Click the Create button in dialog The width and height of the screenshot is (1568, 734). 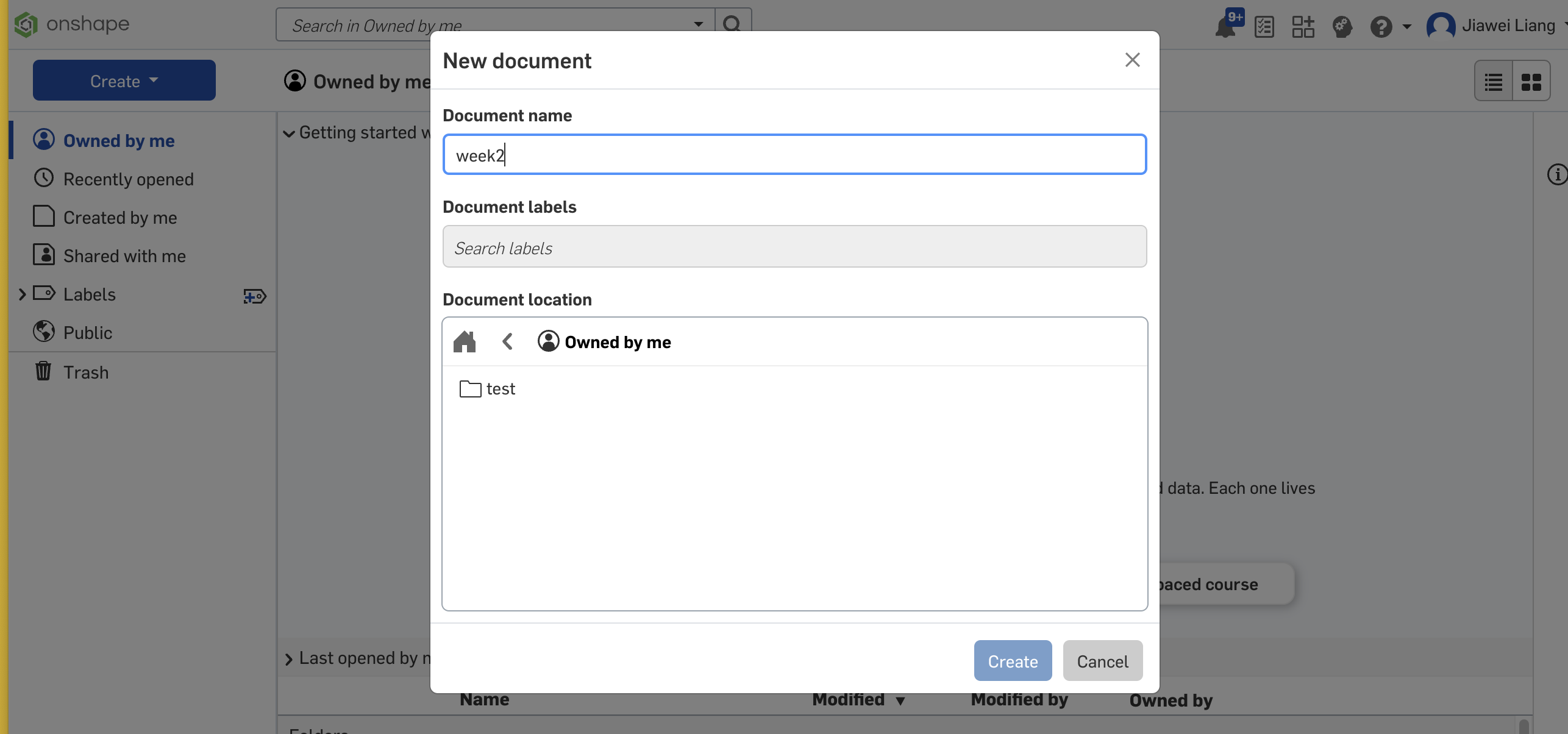(x=1013, y=661)
